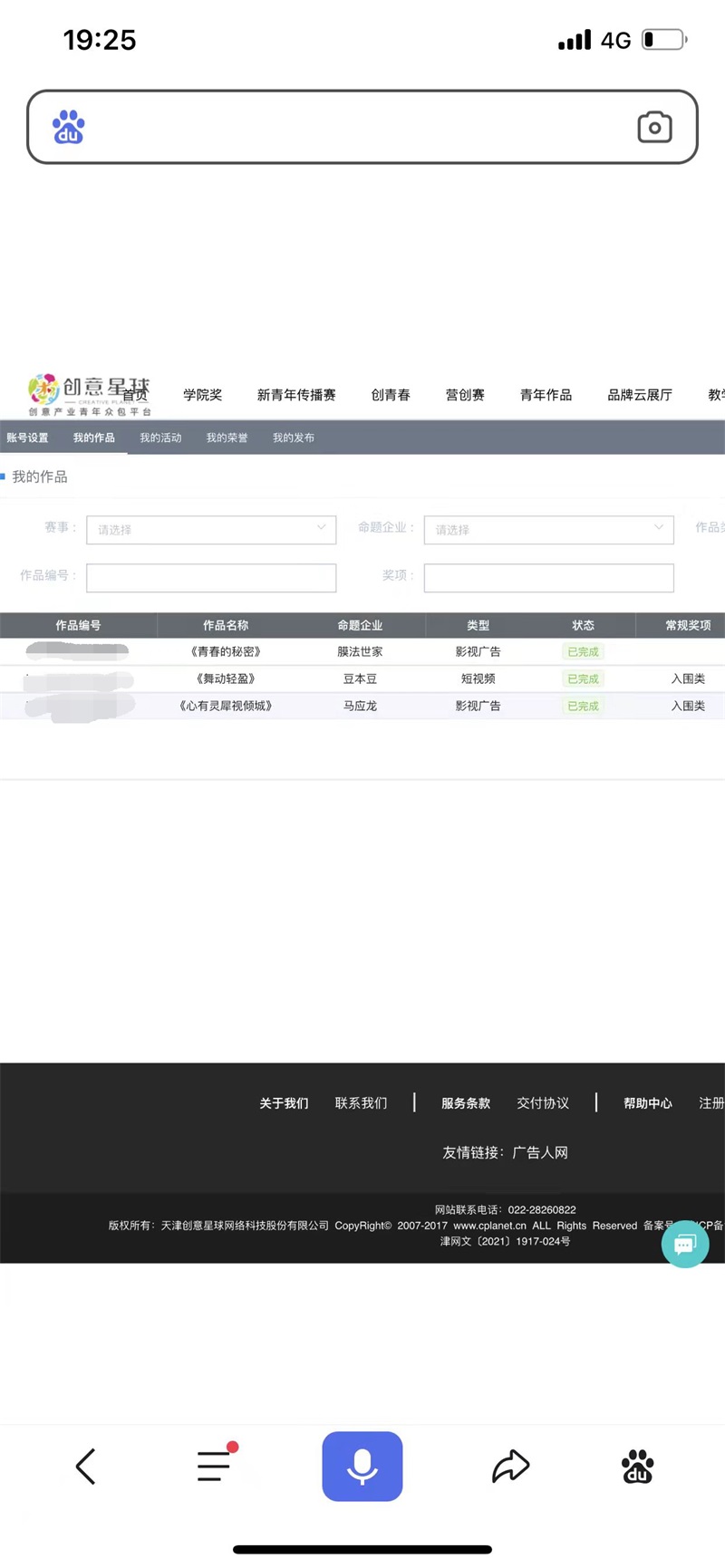Open the 广告人网 friendly link
This screenshot has width=725, height=1568.
click(540, 1152)
